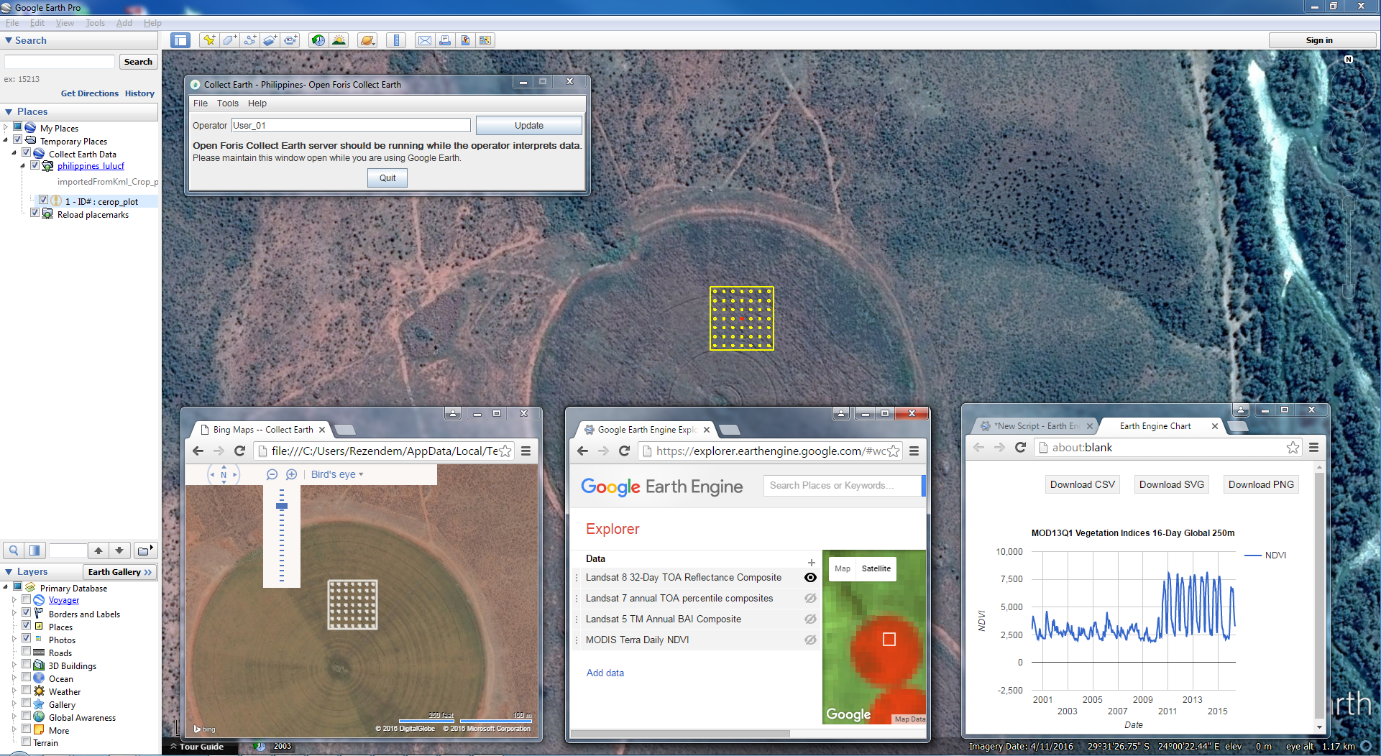Image resolution: width=1381 pixels, height=756 pixels.
Task: Click the Get Directions link
Action: [x=89, y=93]
